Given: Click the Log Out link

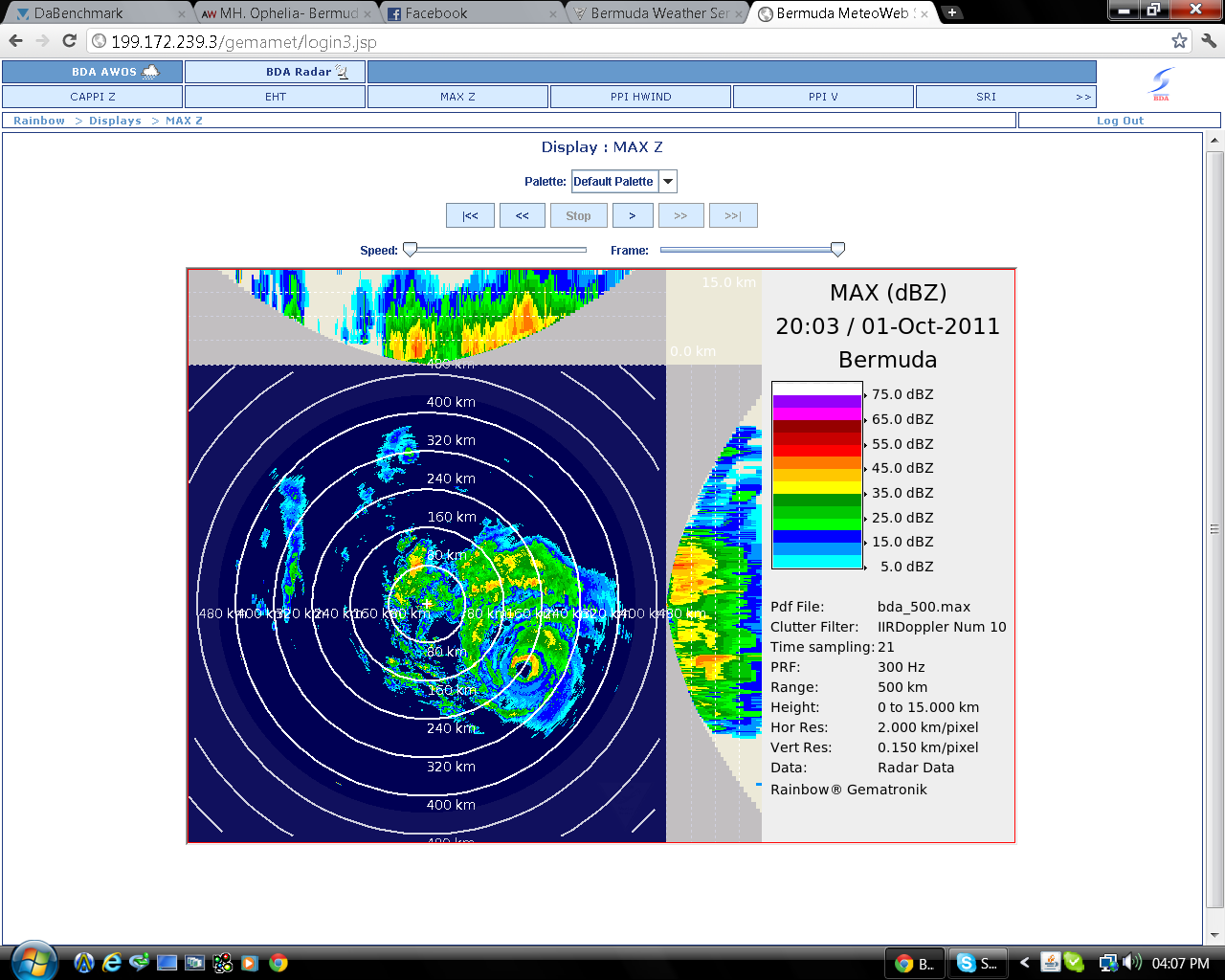Looking at the screenshot, I should click(x=1119, y=121).
